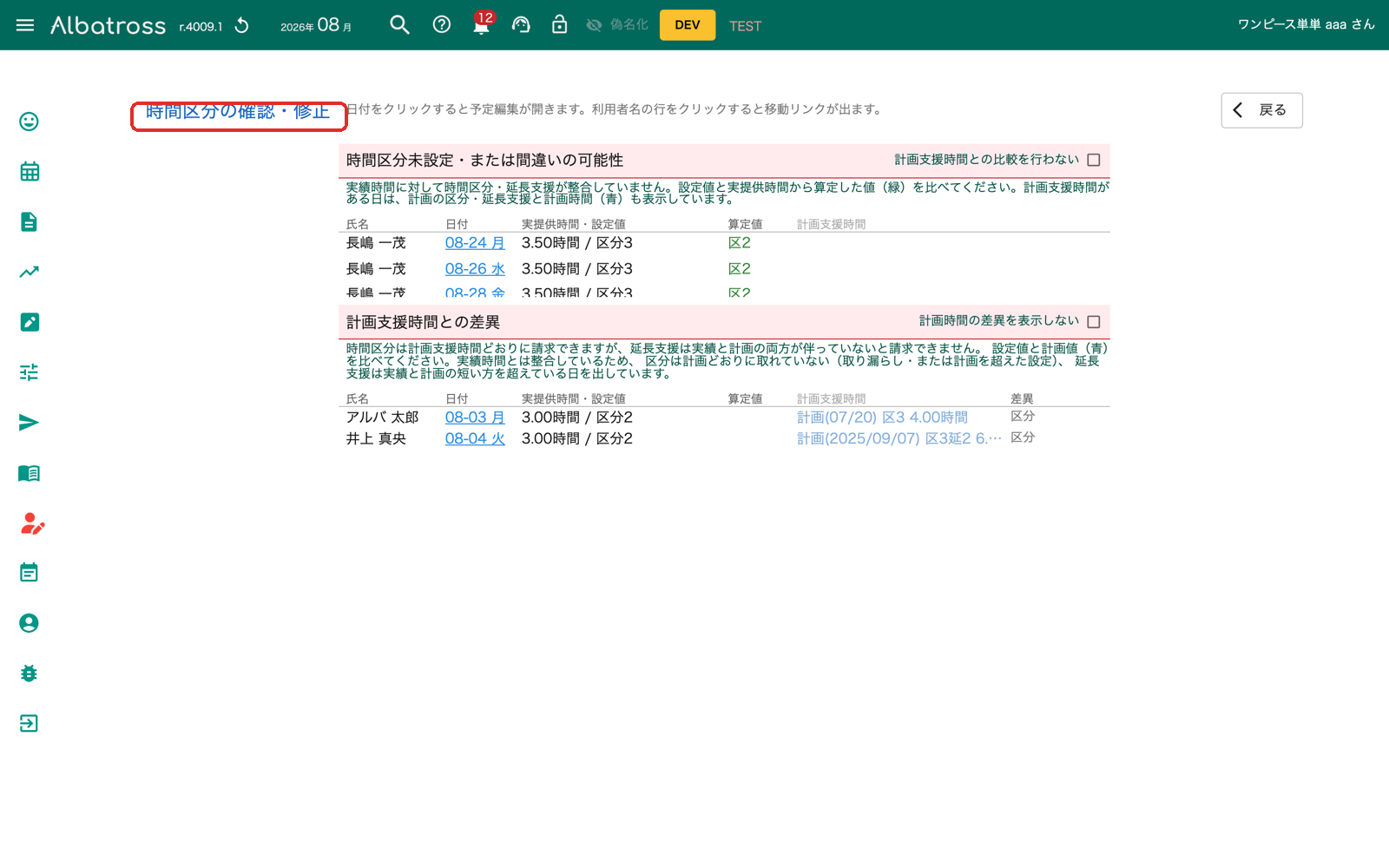The height and width of the screenshot is (868, 1389).
Task: Click the 長嶋 一茂 name in 08-26 row
Action: 376,269
